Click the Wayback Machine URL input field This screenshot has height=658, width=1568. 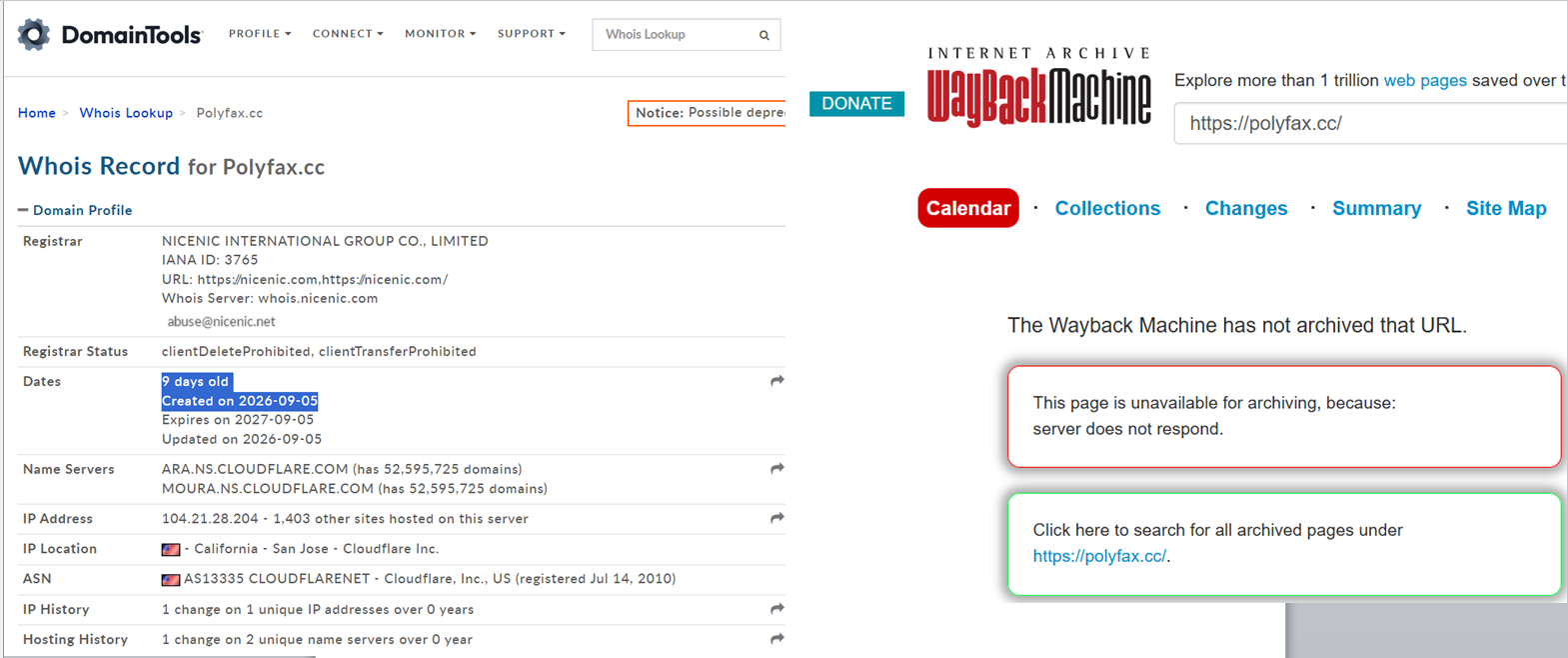point(1370,123)
